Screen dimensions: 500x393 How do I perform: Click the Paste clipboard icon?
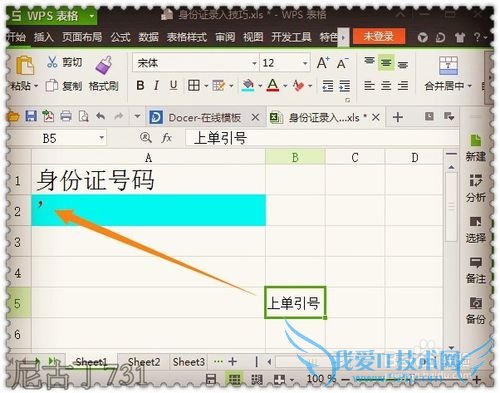25,65
